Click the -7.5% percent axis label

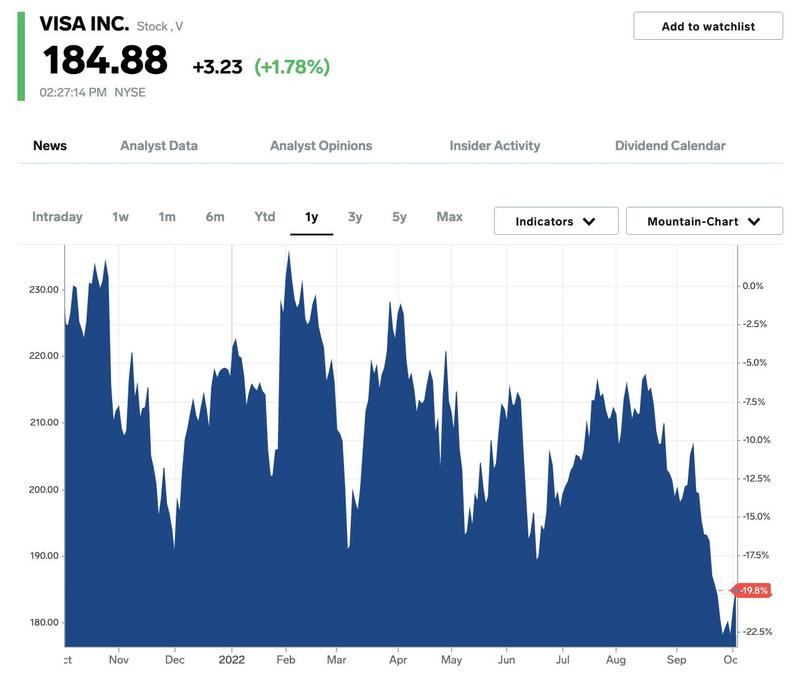click(x=755, y=402)
